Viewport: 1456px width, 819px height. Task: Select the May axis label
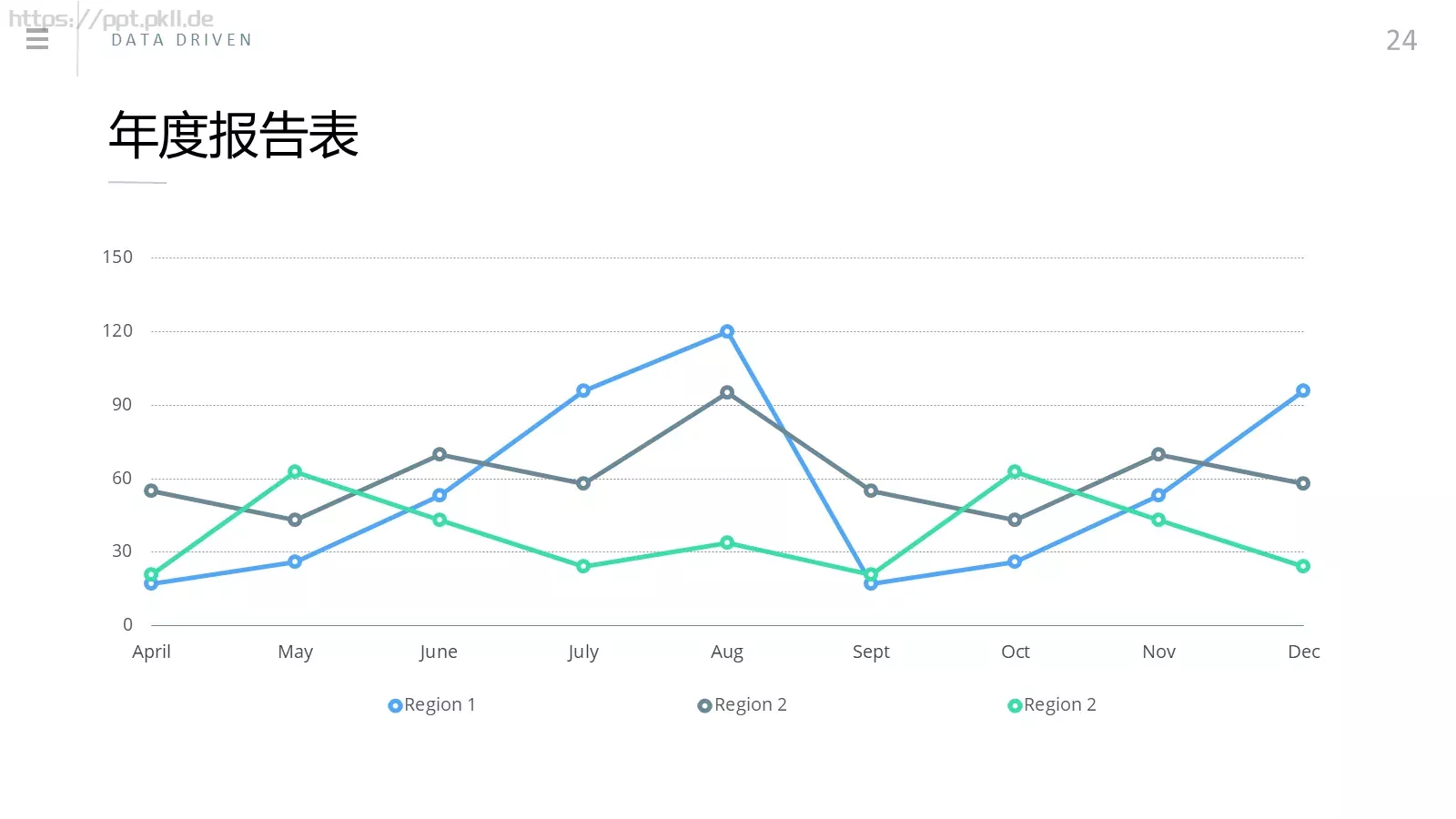coord(296,652)
